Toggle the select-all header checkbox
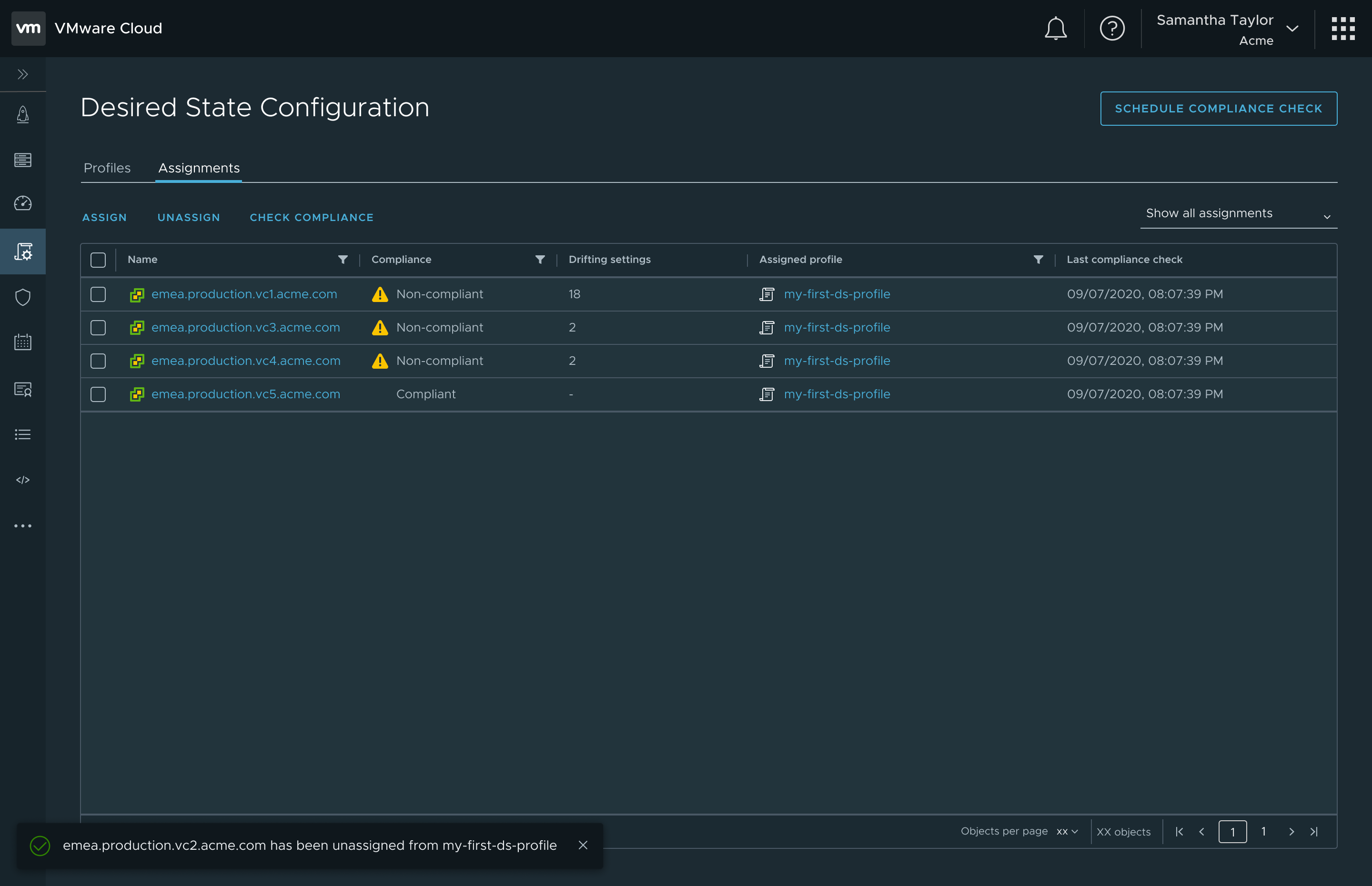The width and height of the screenshot is (1372, 886). (x=98, y=260)
